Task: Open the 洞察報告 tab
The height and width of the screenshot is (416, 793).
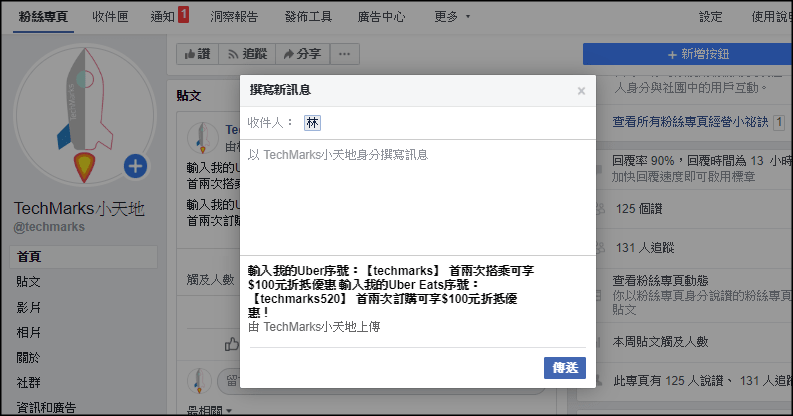Action: click(234, 17)
